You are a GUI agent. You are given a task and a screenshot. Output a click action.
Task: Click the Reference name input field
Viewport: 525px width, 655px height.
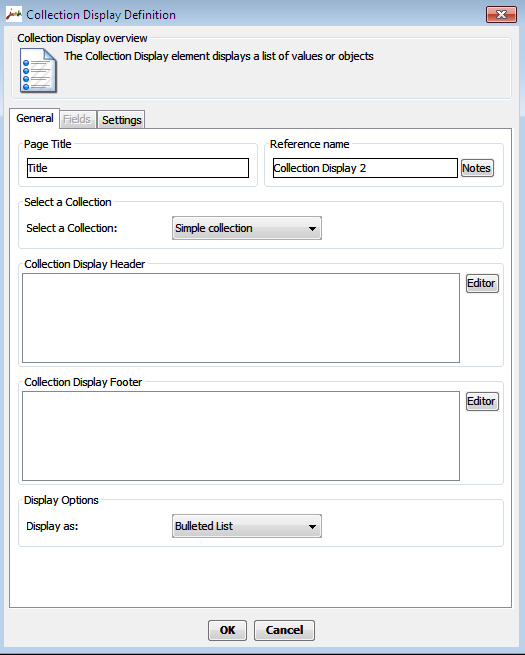365,168
